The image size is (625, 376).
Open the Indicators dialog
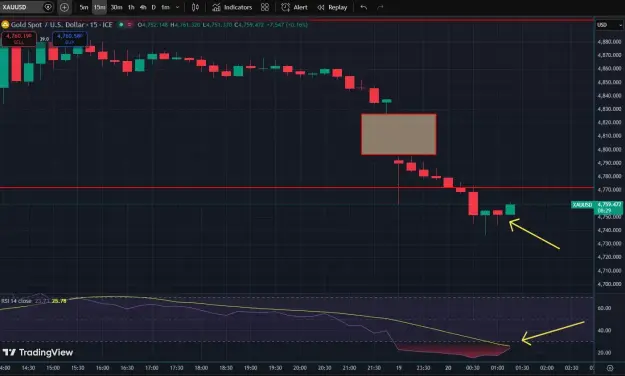tap(232, 7)
